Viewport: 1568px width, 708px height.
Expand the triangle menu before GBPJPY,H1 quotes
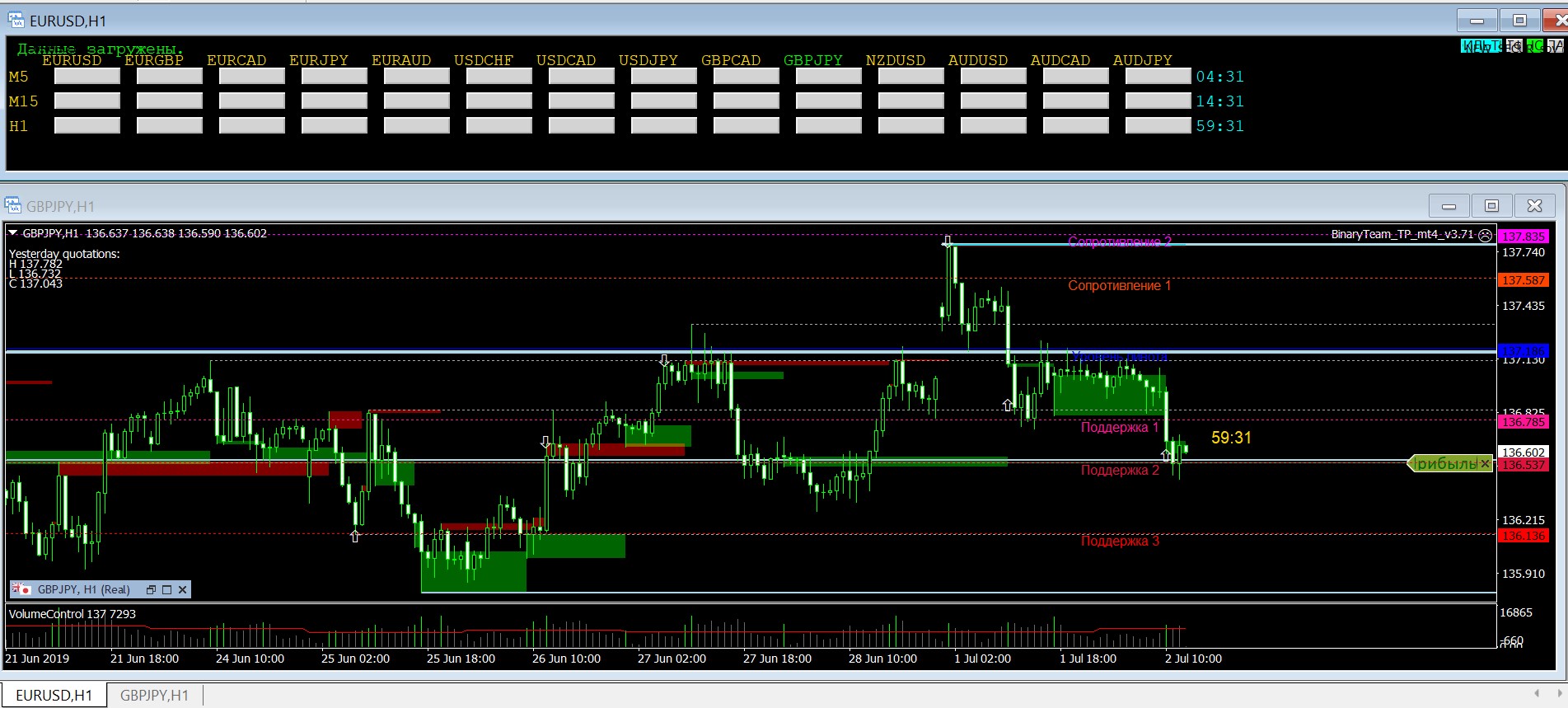13,233
